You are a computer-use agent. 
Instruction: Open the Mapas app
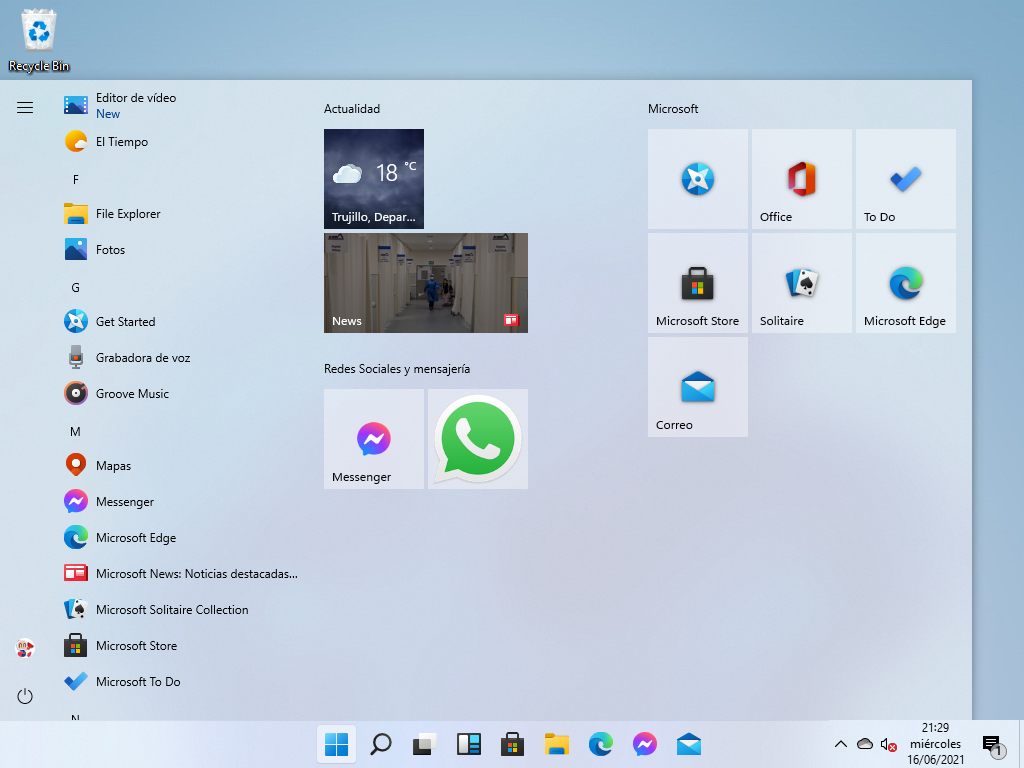tap(181, 466)
